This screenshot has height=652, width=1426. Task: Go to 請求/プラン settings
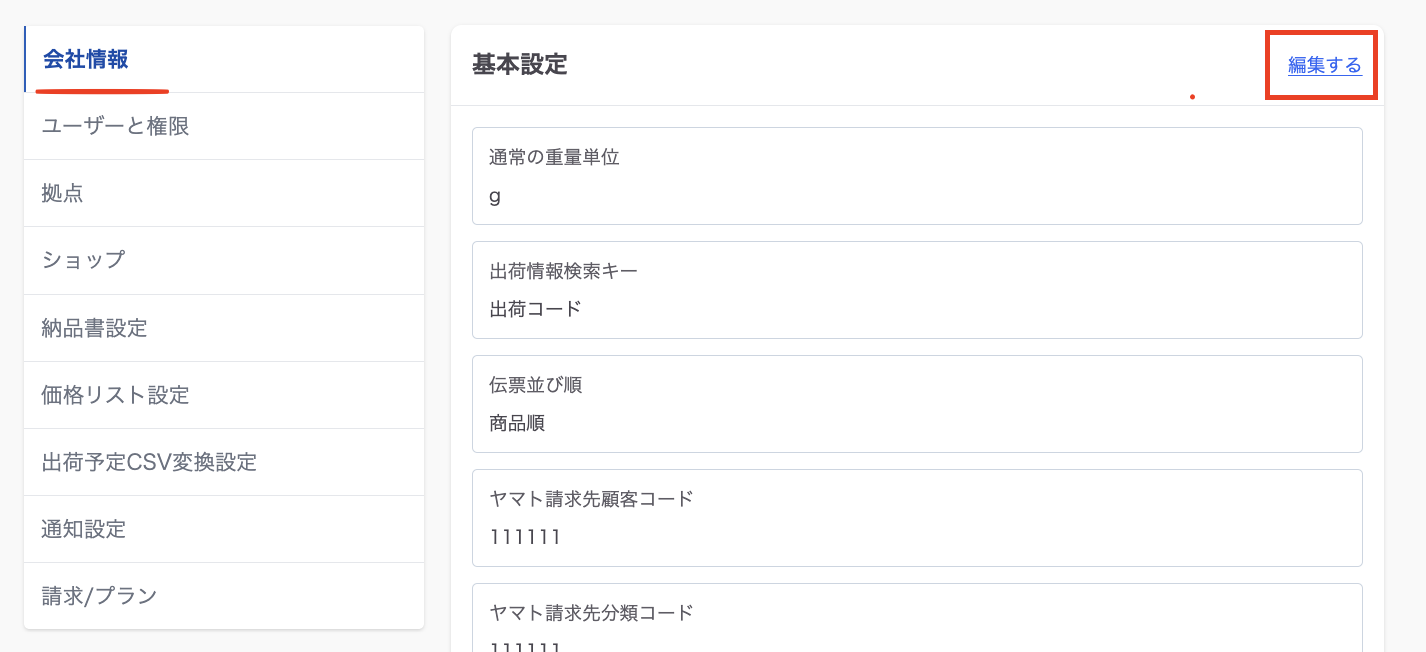[x=99, y=596]
